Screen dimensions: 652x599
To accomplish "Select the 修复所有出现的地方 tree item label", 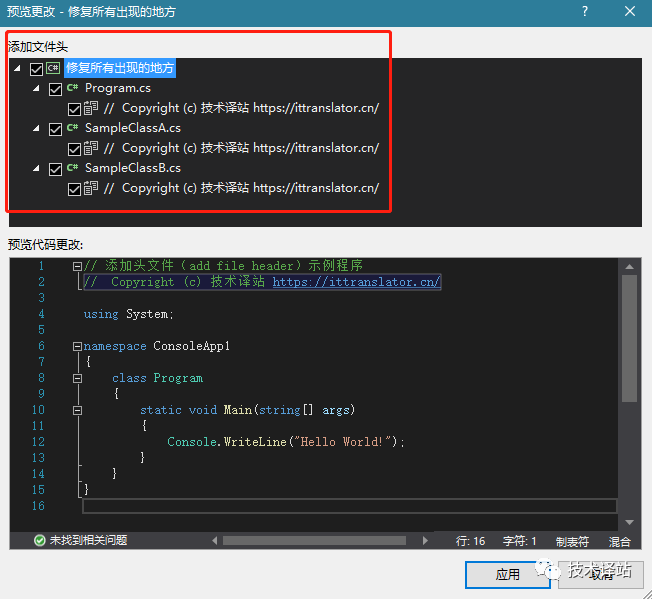I will coord(120,68).
